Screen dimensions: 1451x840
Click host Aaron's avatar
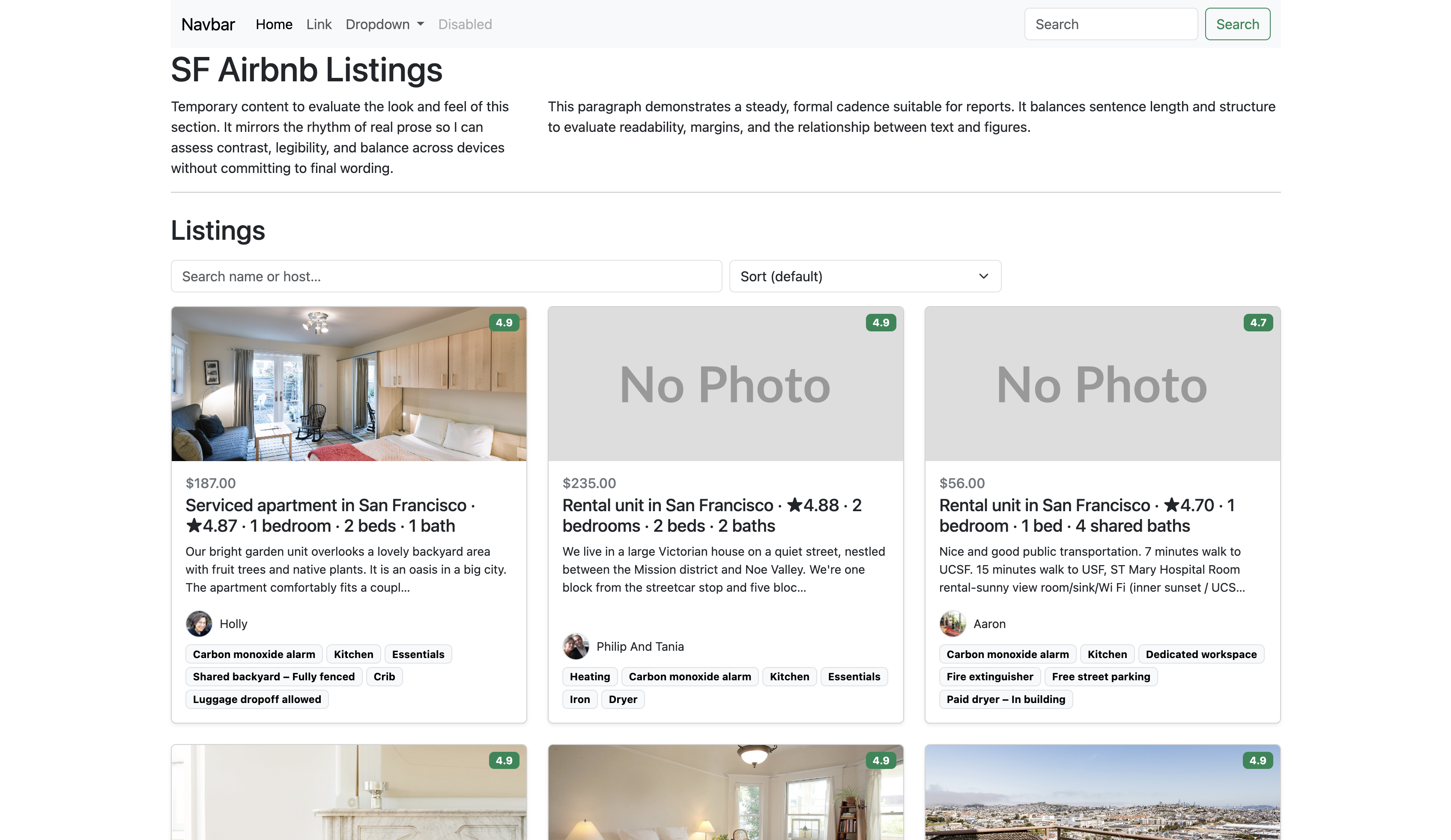pos(952,623)
